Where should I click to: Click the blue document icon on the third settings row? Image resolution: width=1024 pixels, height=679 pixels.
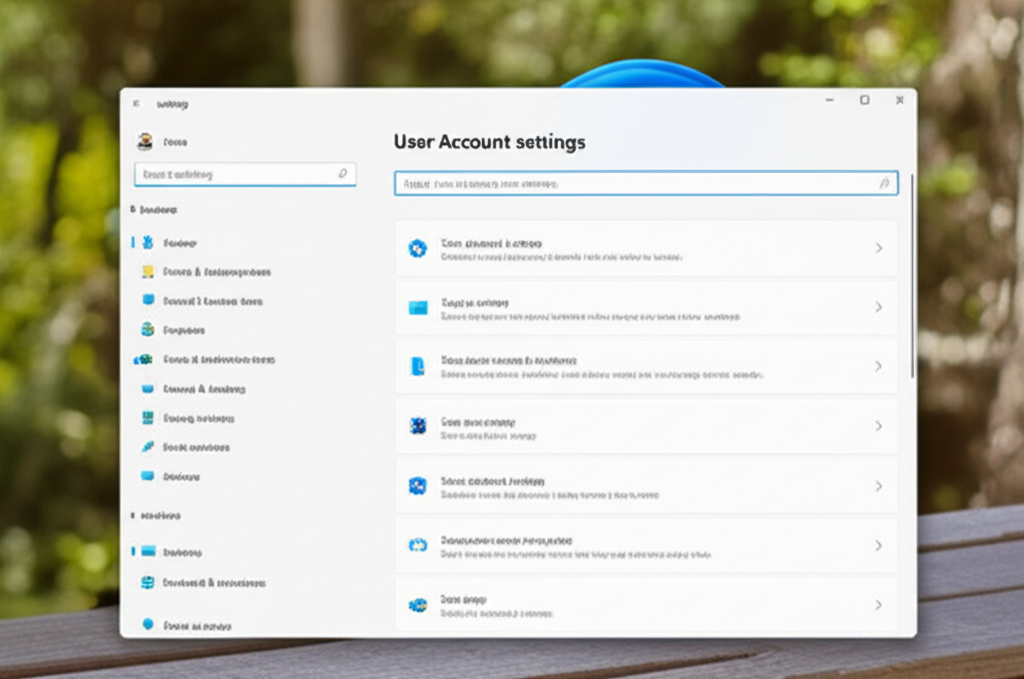417,366
